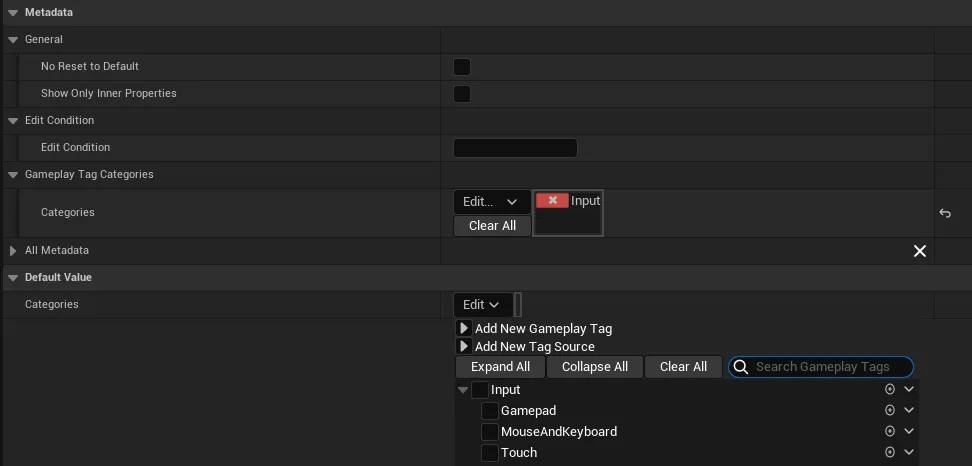Expand Add New Gameplay Tag section

coord(464,328)
